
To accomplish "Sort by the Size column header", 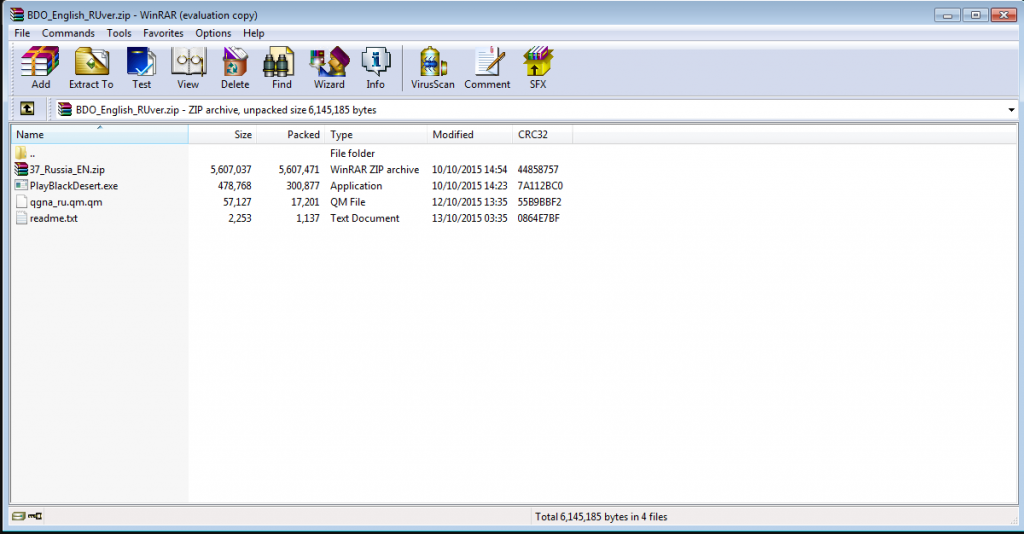I will point(223,134).
